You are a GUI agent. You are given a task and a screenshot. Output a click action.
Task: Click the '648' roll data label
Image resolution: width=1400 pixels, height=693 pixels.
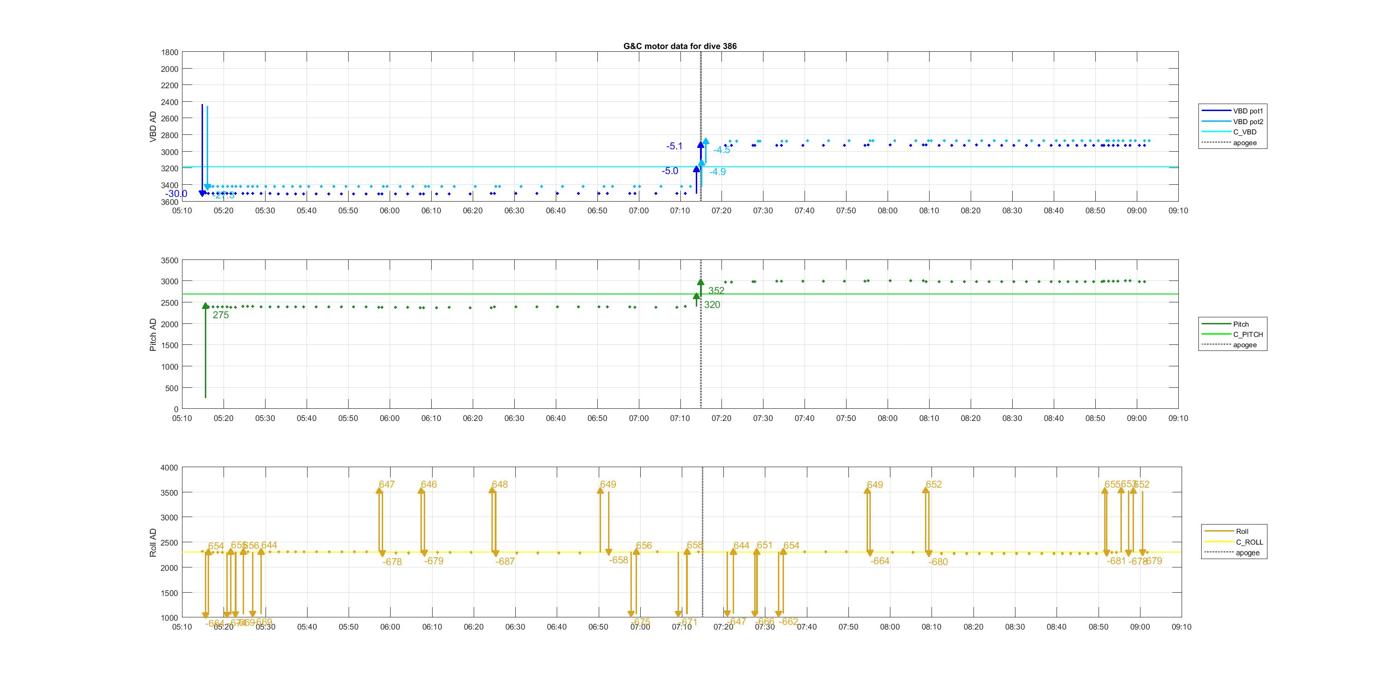(x=500, y=485)
